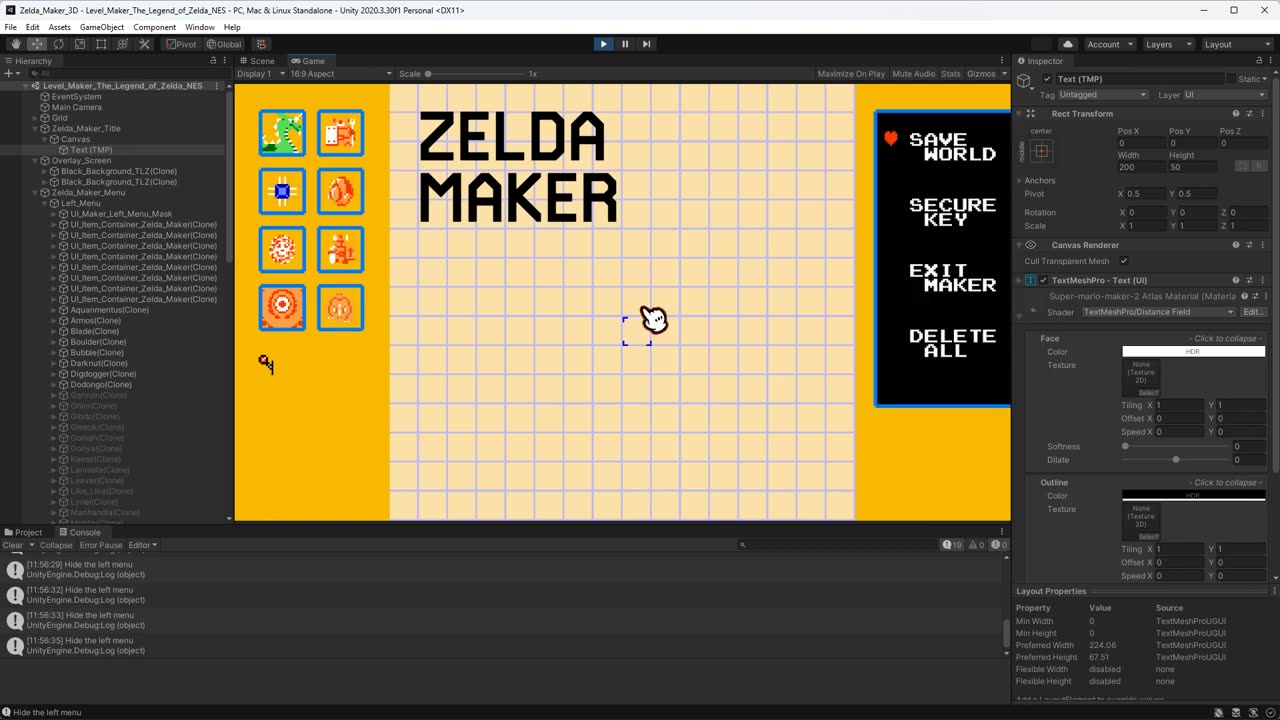Click the status bar bug debug icon
This screenshot has width=1280, height=720.
[x=1219, y=712]
